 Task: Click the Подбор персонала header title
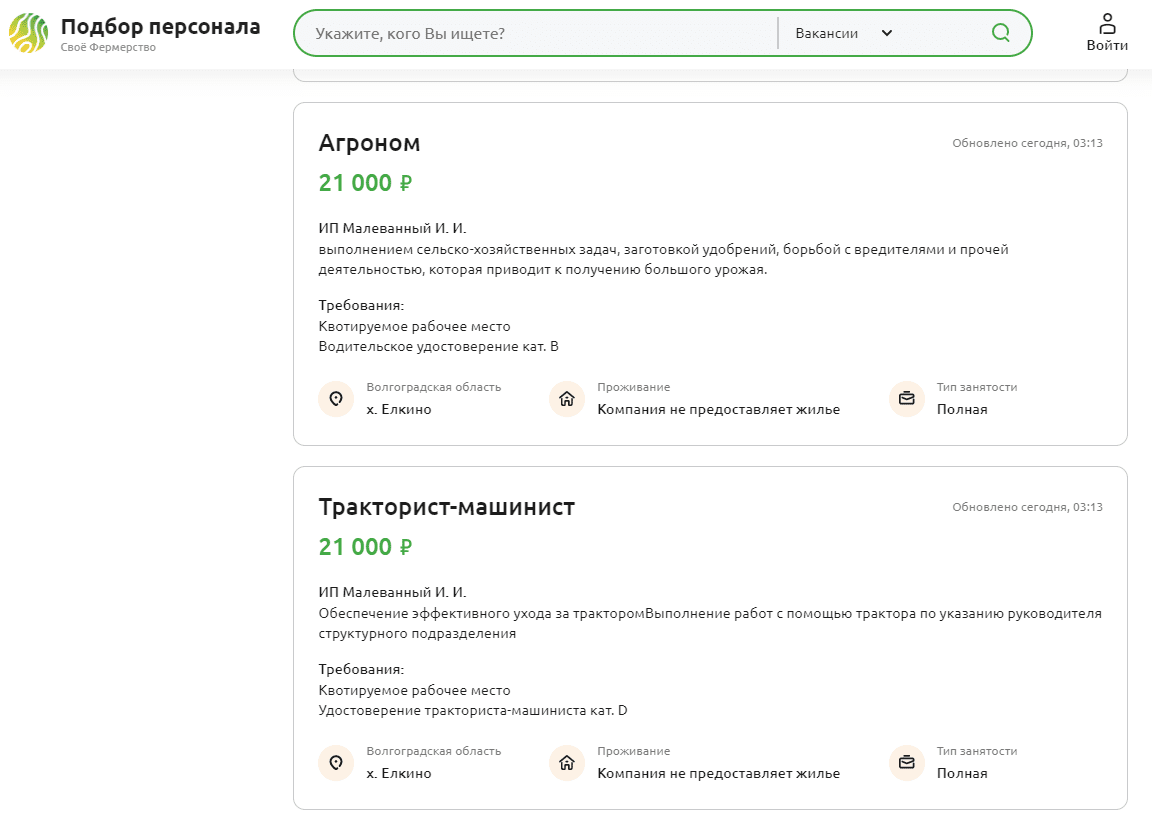coord(160,27)
